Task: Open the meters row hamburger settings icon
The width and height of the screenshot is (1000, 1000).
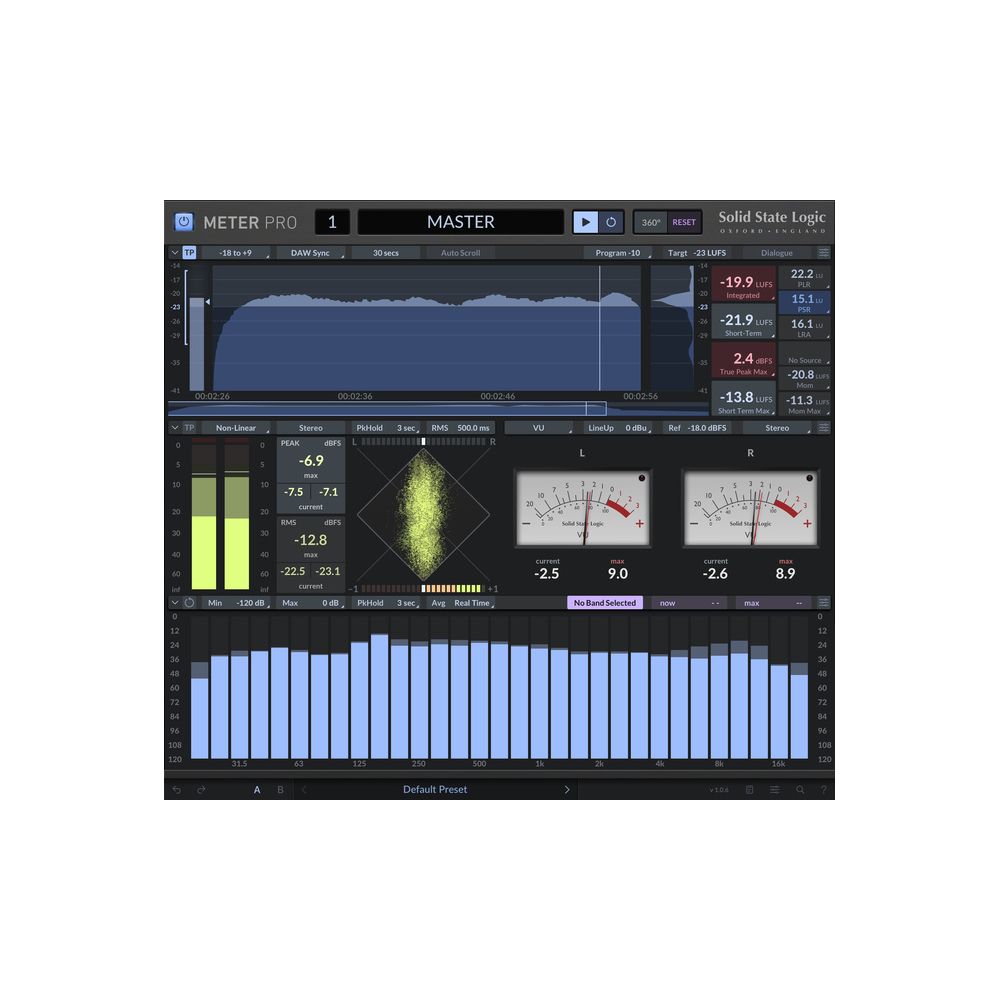Action: pyautogui.click(x=822, y=427)
